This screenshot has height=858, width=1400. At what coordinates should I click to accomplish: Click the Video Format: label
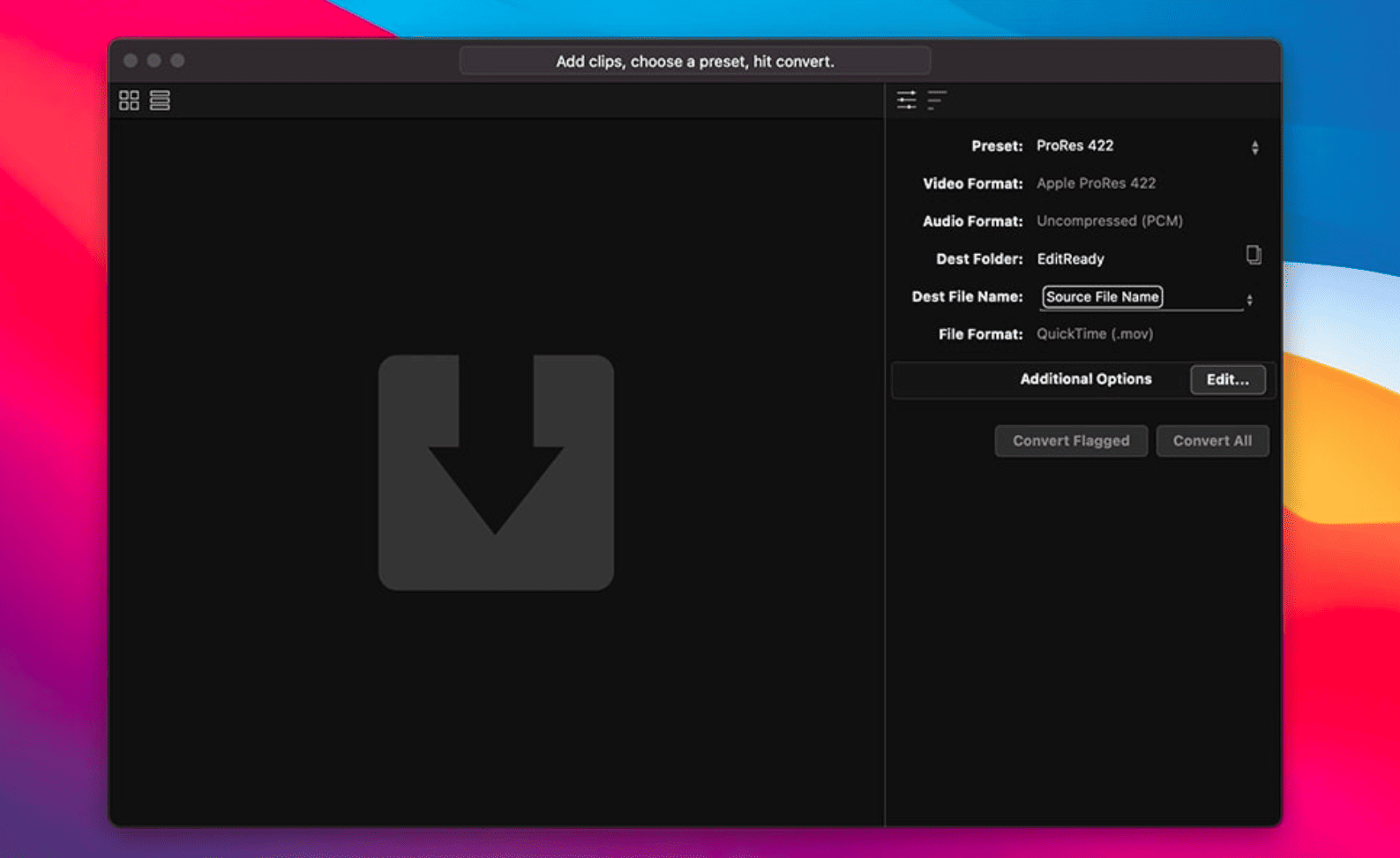[x=972, y=183]
